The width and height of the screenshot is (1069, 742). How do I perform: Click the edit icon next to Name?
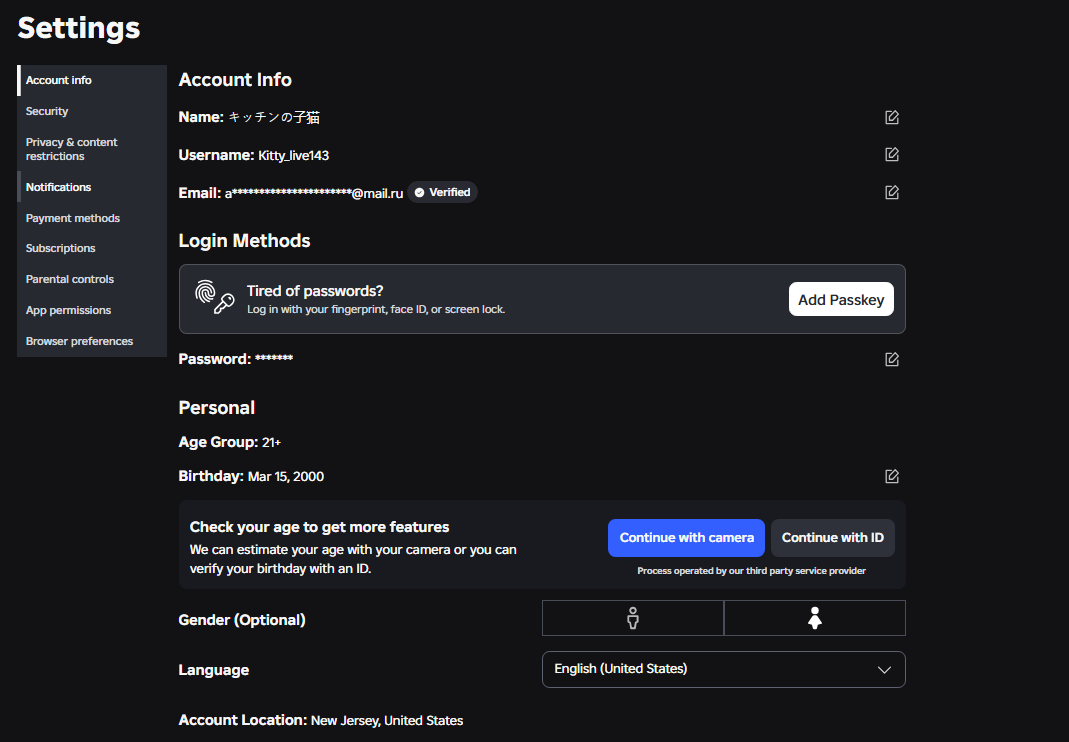892,117
